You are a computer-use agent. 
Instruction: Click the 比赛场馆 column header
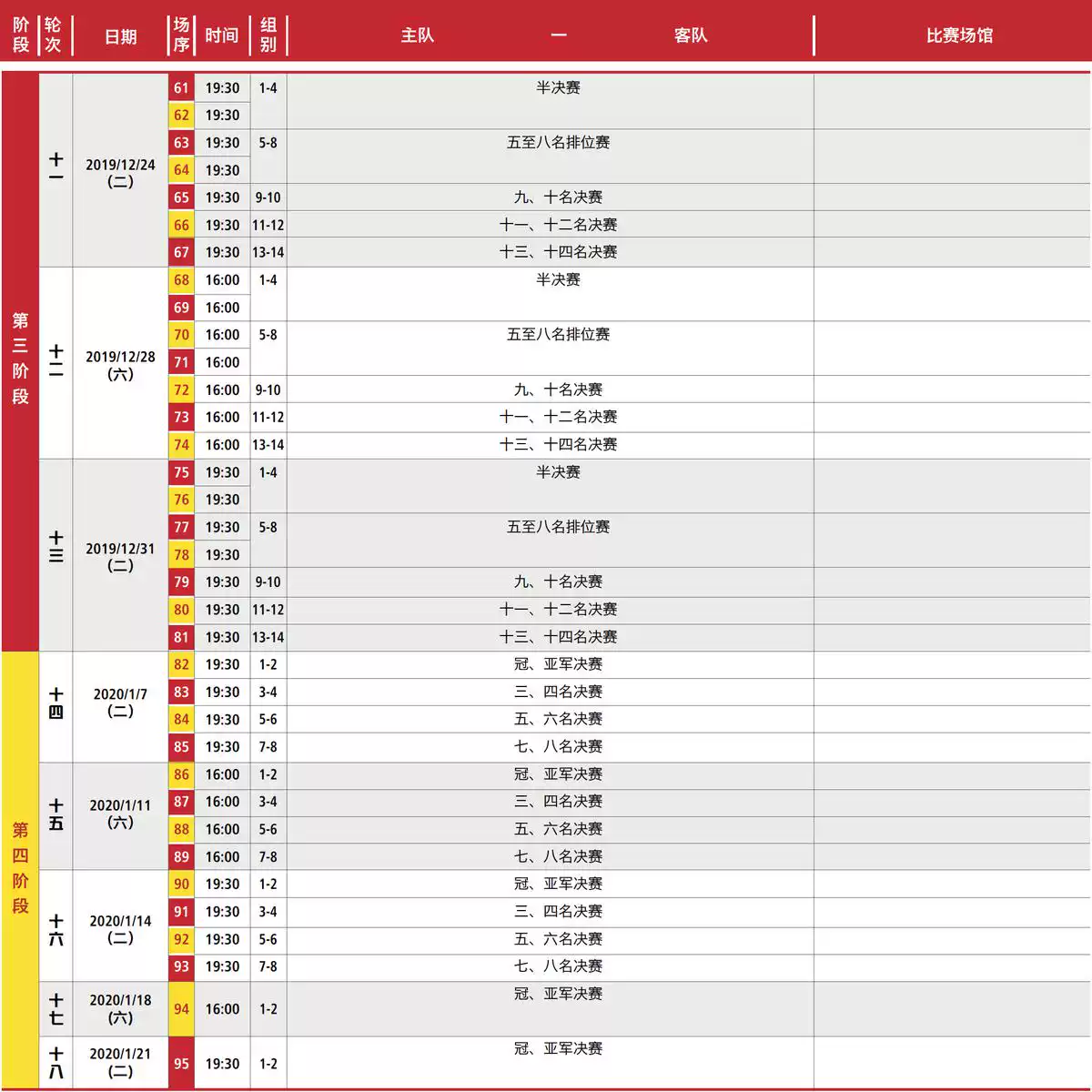(958, 35)
